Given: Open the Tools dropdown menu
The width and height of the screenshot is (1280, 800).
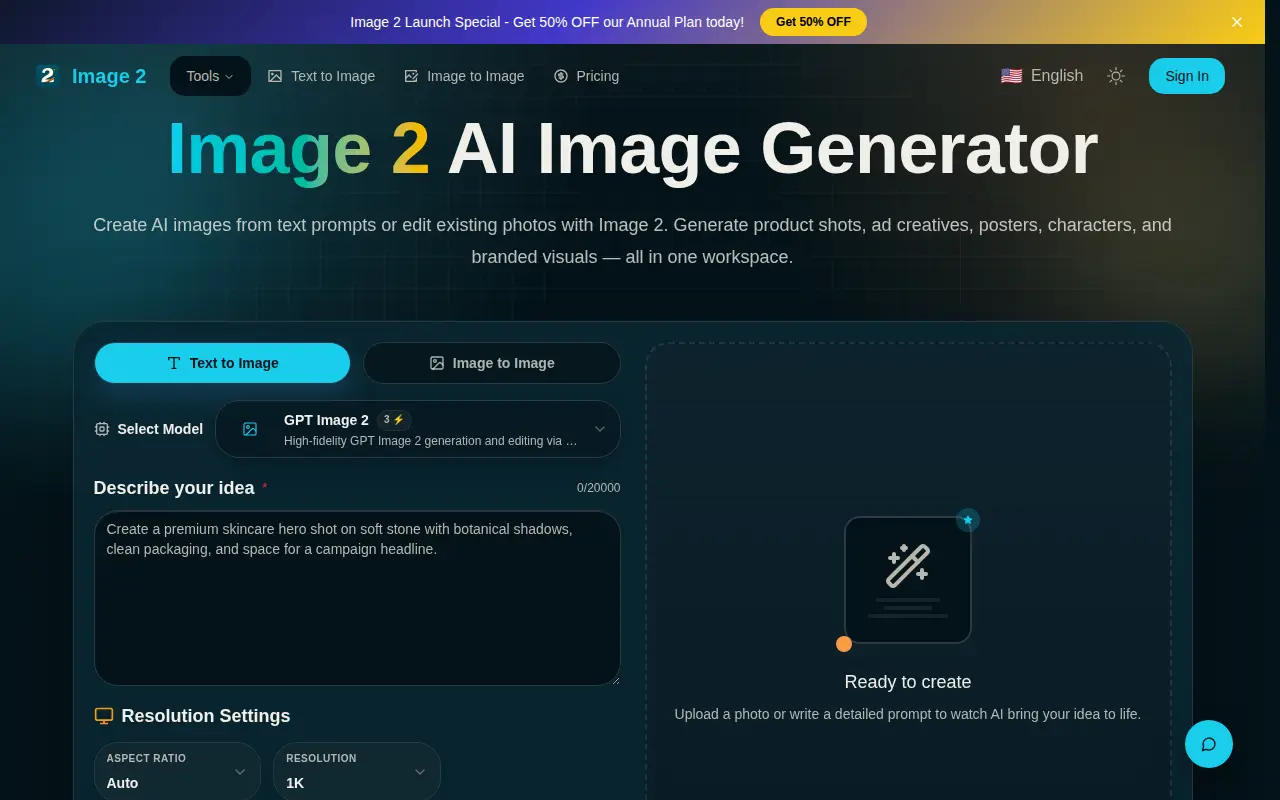Looking at the screenshot, I should pos(210,76).
